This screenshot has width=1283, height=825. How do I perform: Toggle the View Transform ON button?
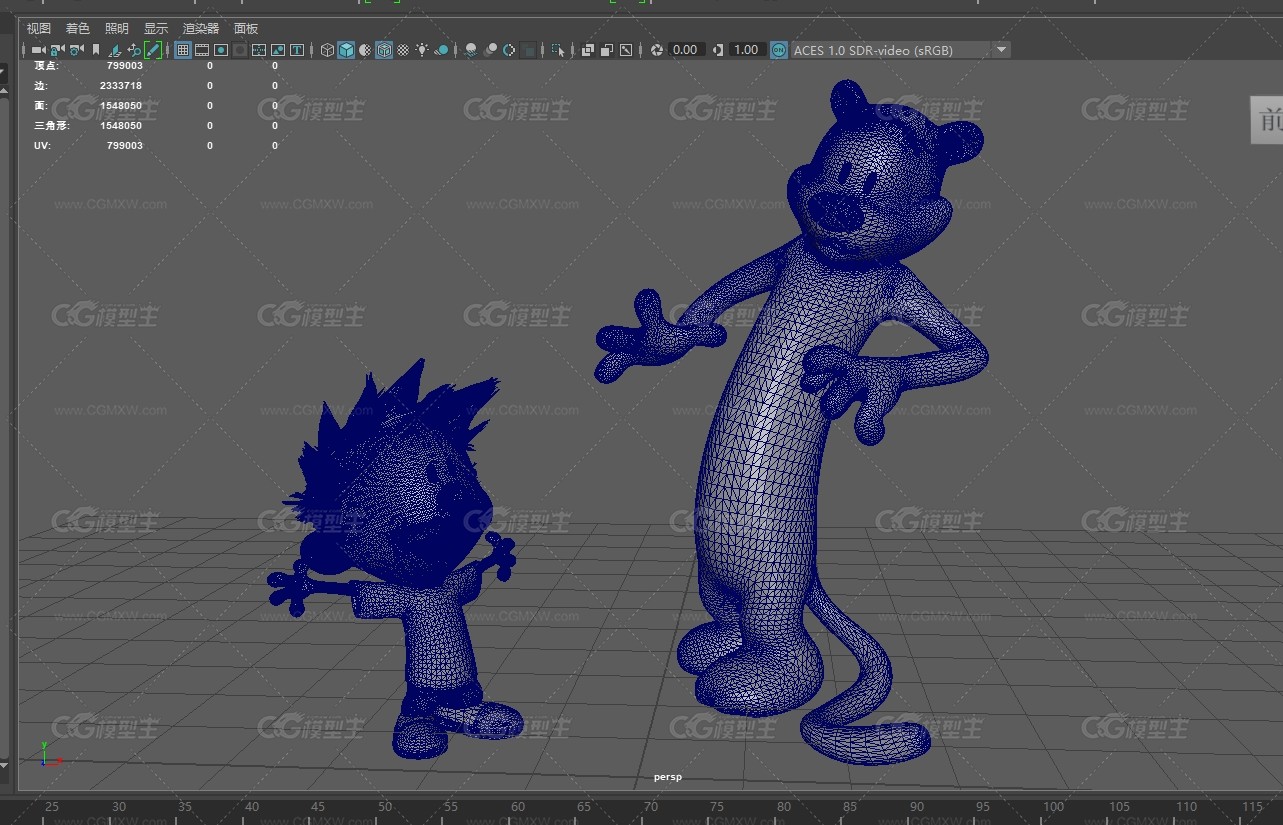pos(779,50)
